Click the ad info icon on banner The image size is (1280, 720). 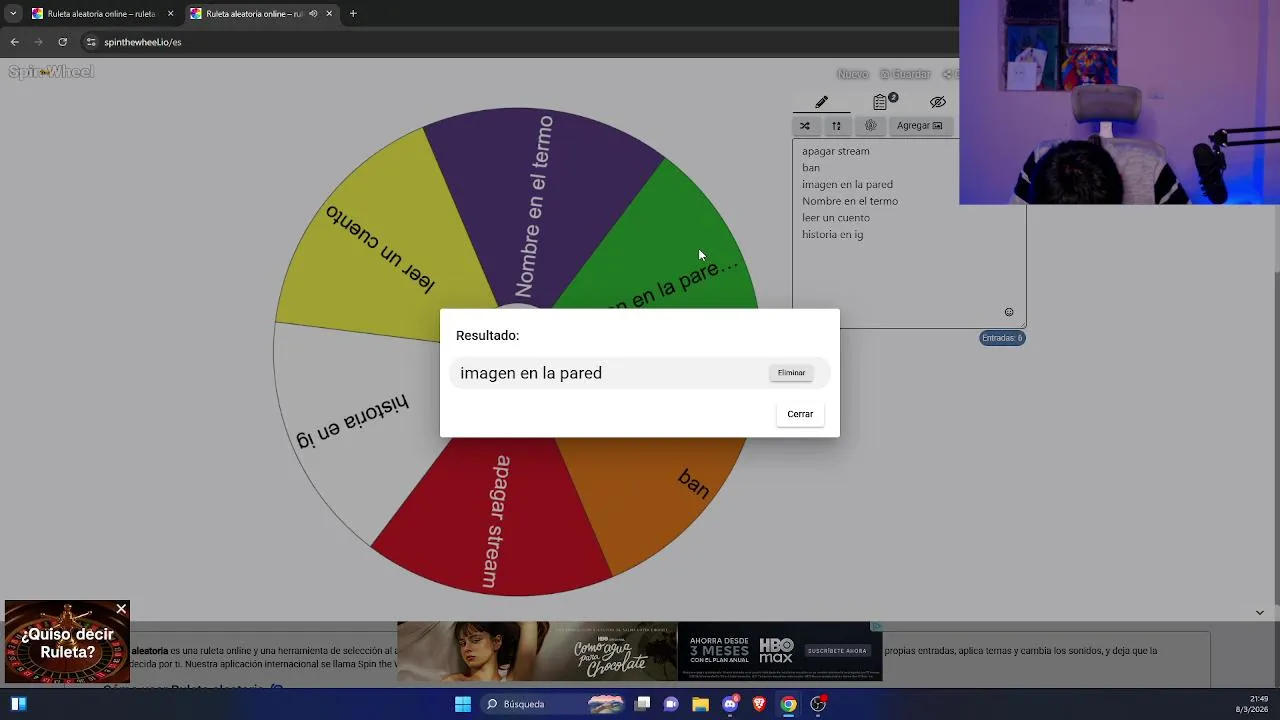[876, 627]
